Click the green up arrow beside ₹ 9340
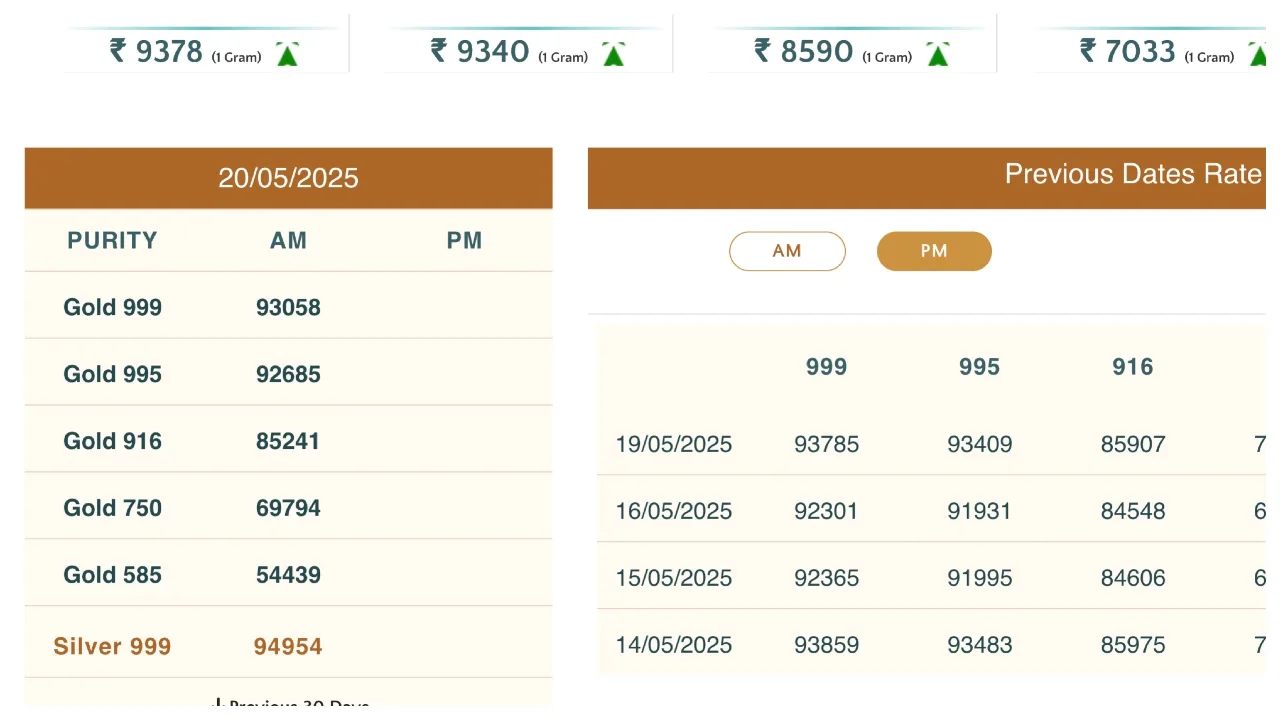The image size is (1280, 720). [x=614, y=55]
